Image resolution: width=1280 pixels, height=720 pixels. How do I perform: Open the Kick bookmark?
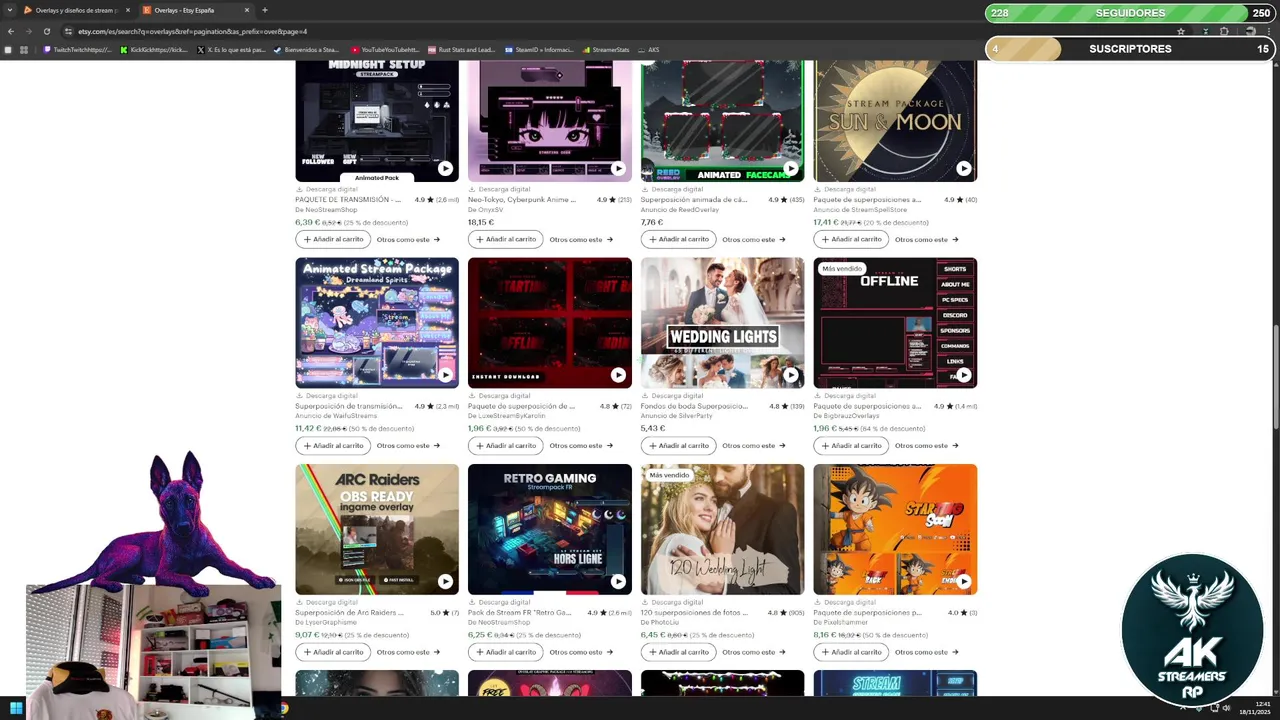tap(154, 49)
